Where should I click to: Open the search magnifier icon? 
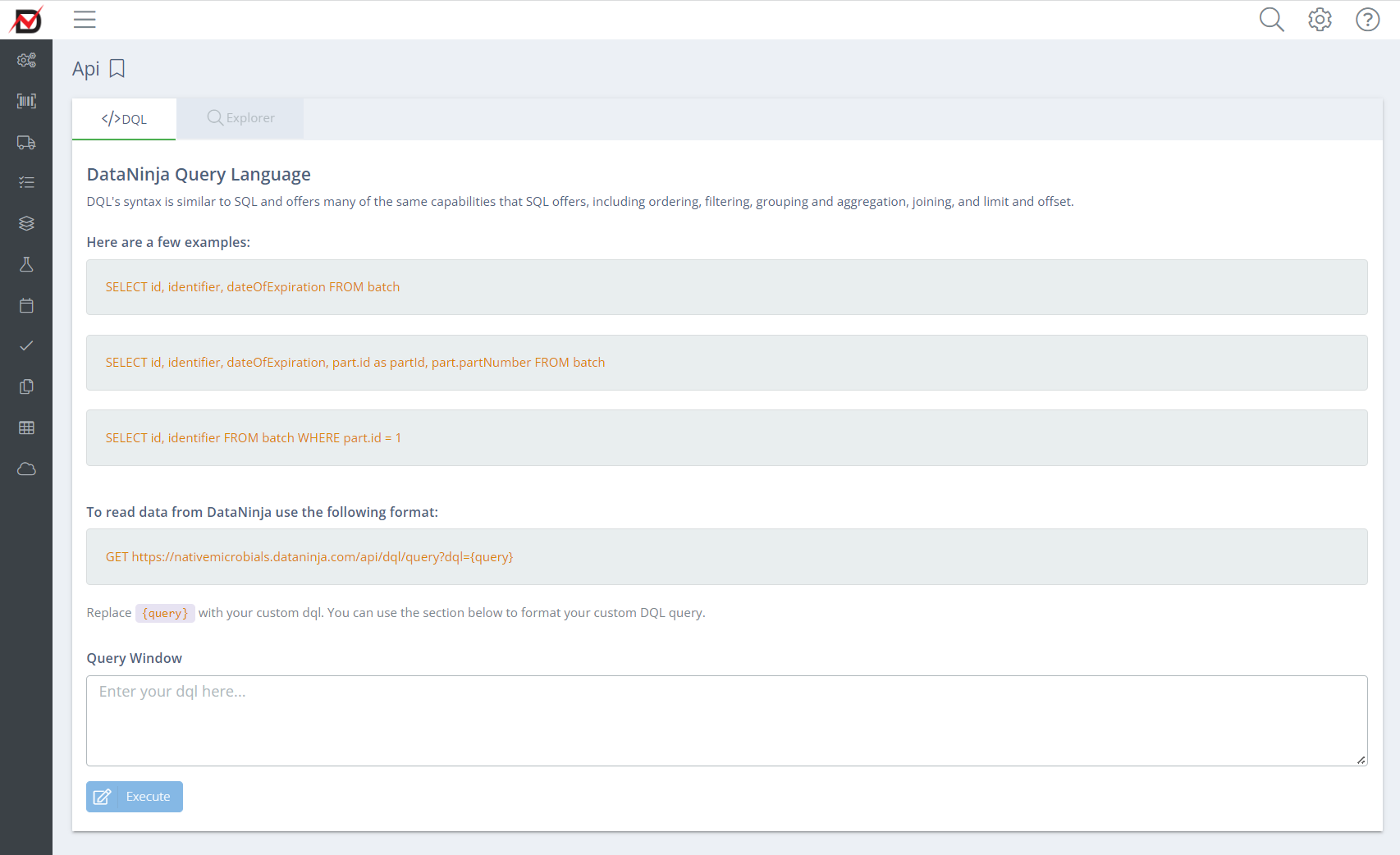[1271, 20]
